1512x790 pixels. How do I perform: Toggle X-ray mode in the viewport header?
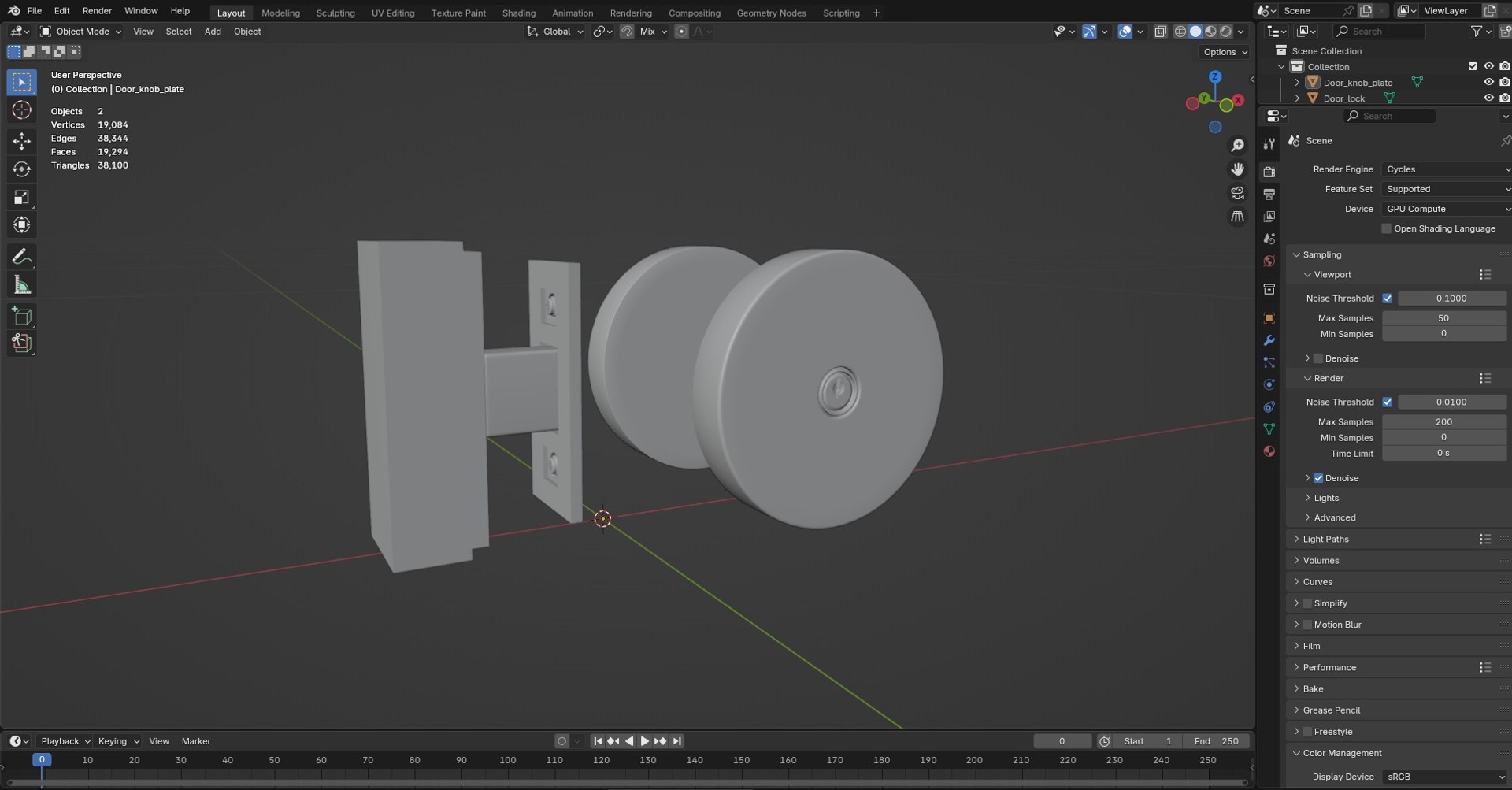click(x=1160, y=32)
